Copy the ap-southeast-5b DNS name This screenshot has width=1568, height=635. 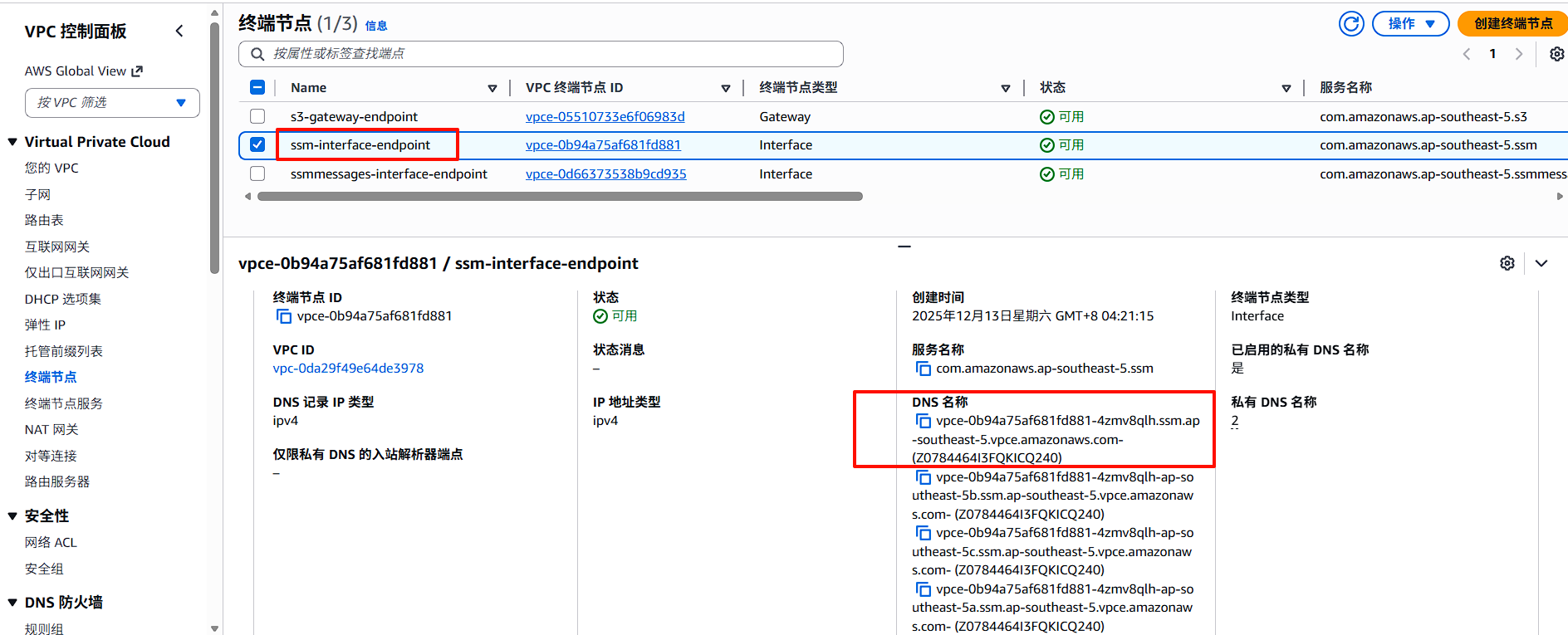coord(923,477)
